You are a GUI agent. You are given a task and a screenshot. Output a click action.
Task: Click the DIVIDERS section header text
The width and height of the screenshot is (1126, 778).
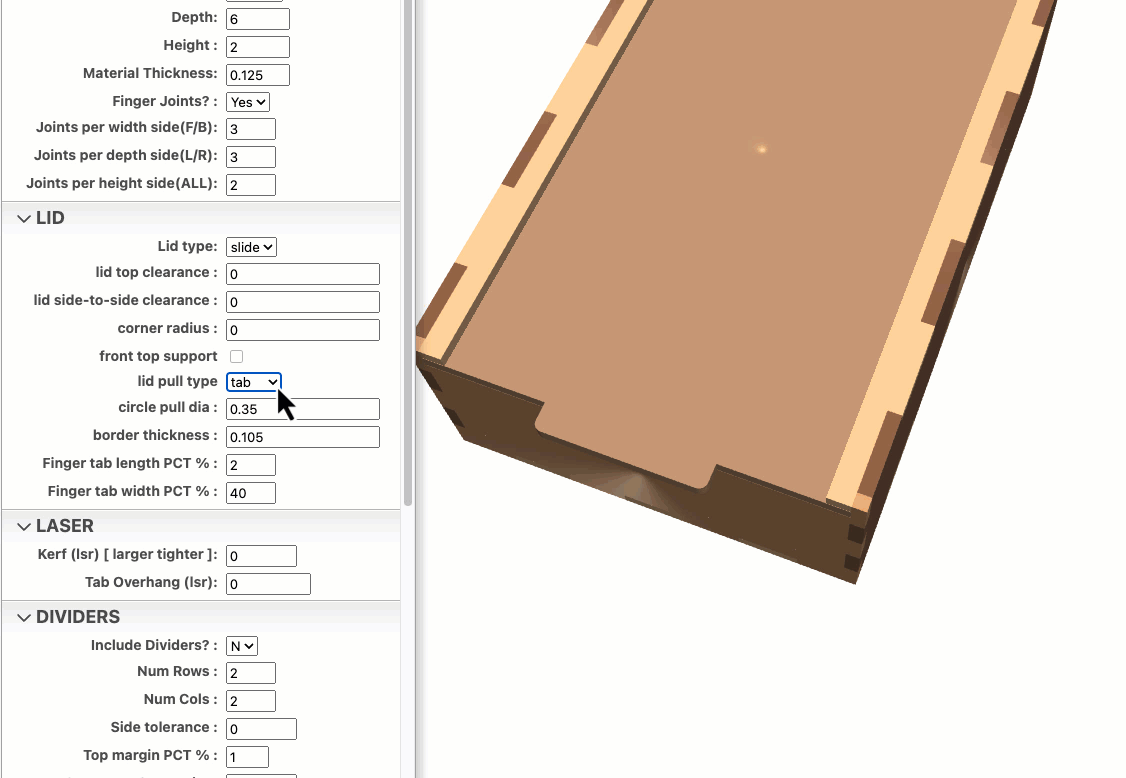[78, 618]
